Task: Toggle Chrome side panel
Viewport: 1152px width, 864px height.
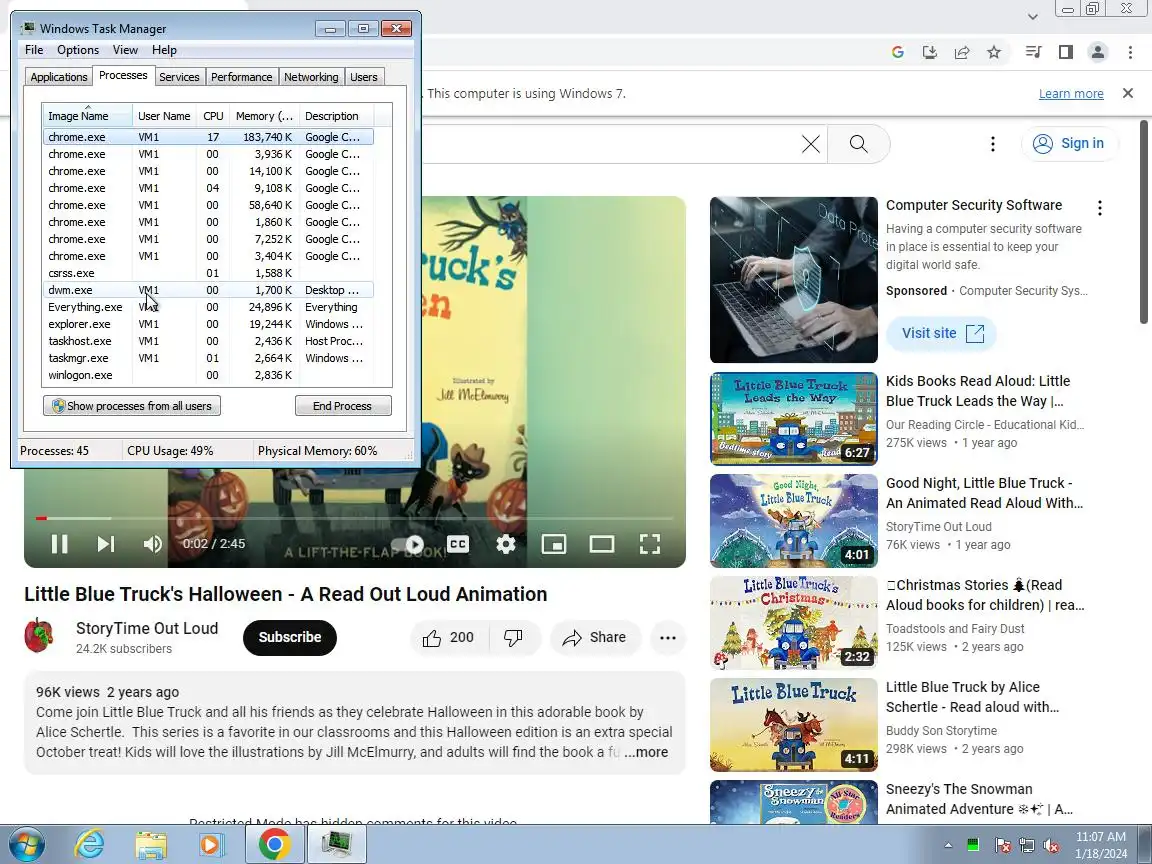Action: point(1065,52)
